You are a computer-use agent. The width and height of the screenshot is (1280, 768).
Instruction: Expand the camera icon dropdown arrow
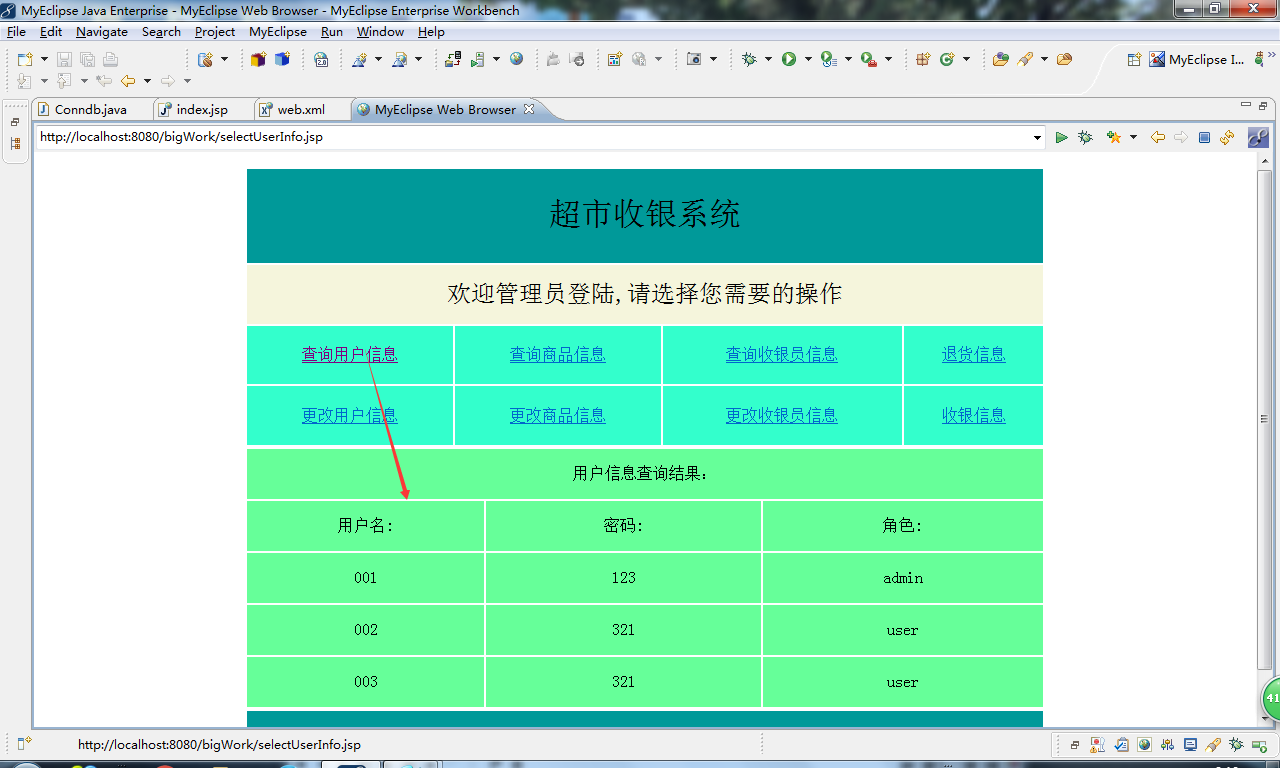713,60
